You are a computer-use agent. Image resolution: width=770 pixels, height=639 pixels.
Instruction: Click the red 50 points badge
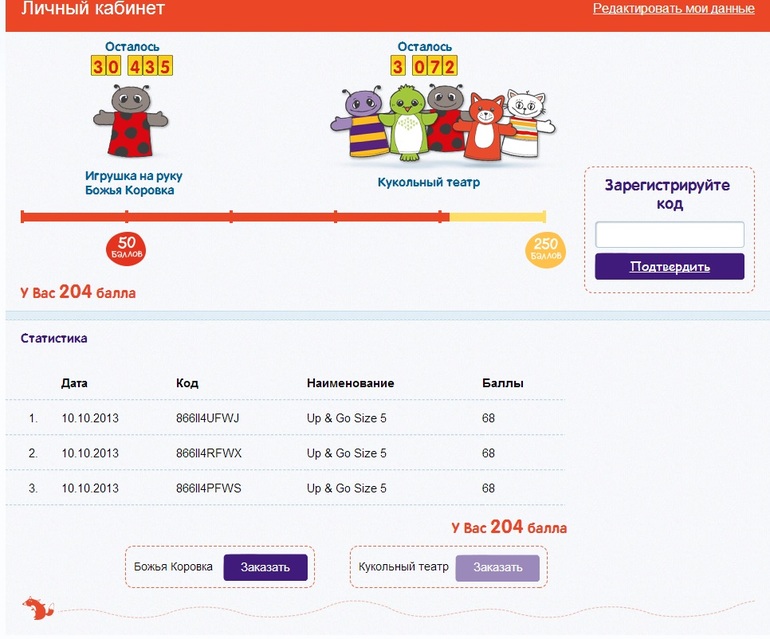[126, 247]
